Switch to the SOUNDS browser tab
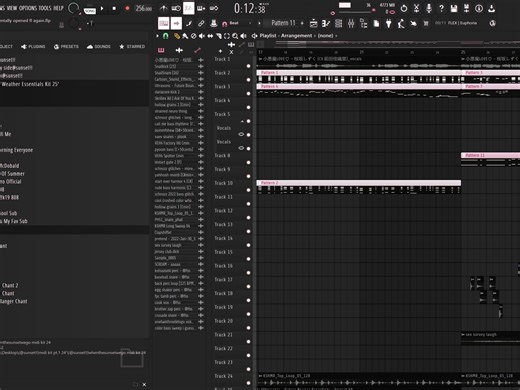 pyautogui.click(x=99, y=47)
